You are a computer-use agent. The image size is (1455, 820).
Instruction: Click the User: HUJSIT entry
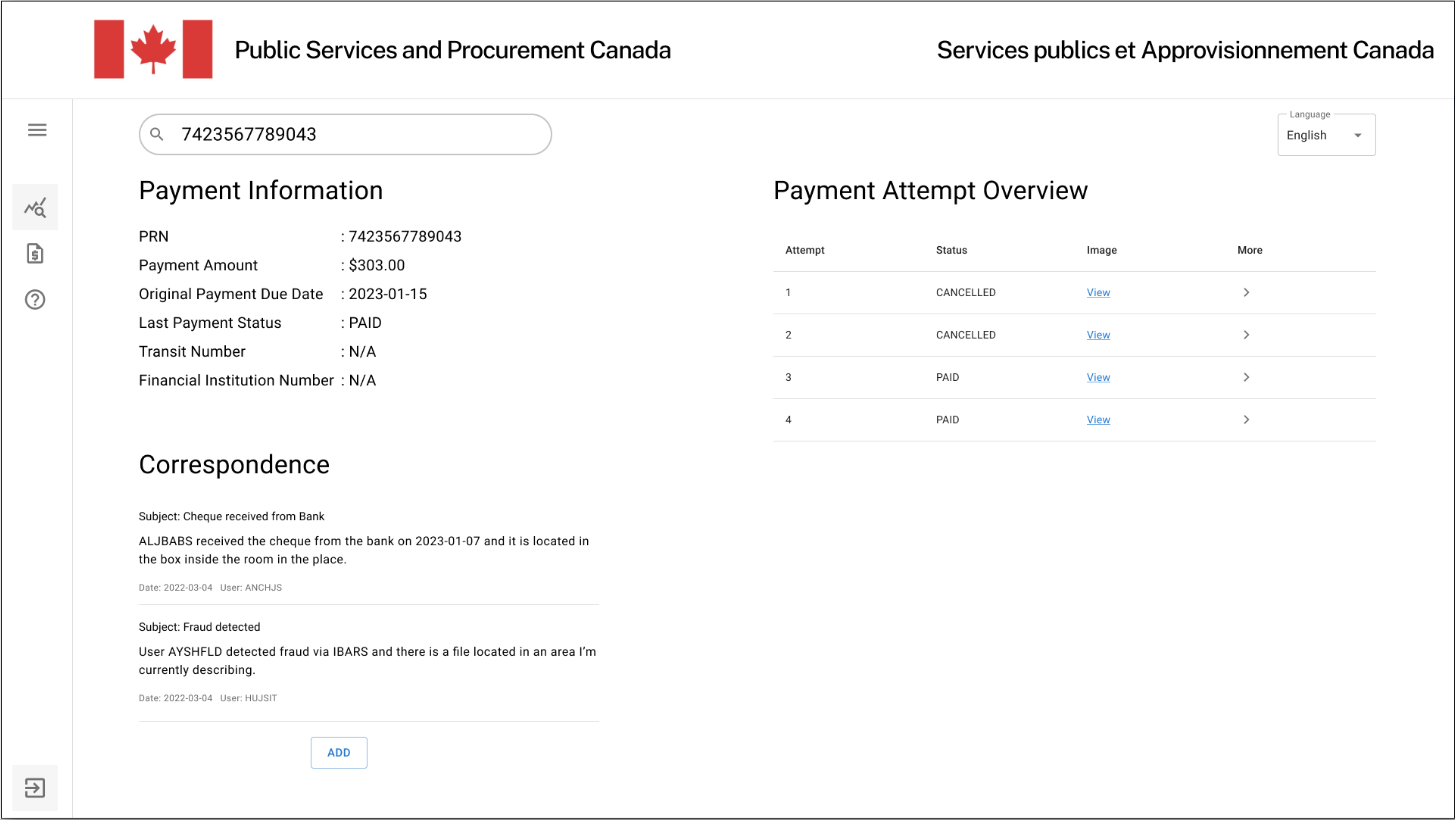[x=248, y=698]
